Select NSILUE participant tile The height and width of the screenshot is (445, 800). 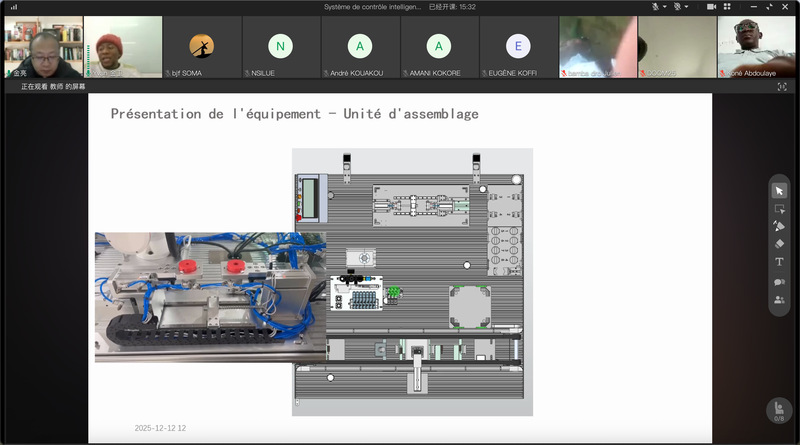(x=281, y=47)
